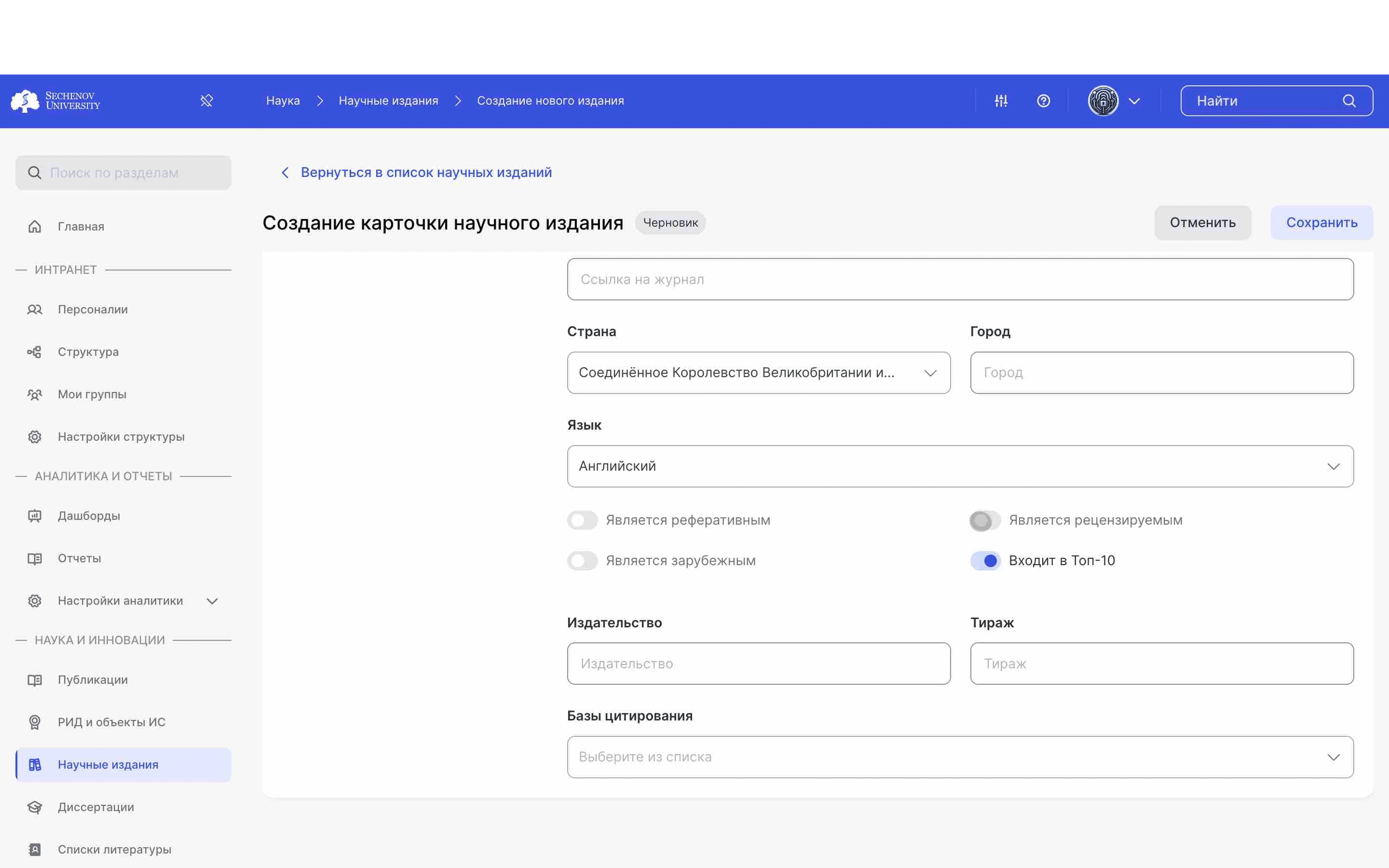Image resolution: width=1389 pixels, height=868 pixels.
Task: Click the Персоналии sidebar icon
Action: tap(34, 308)
